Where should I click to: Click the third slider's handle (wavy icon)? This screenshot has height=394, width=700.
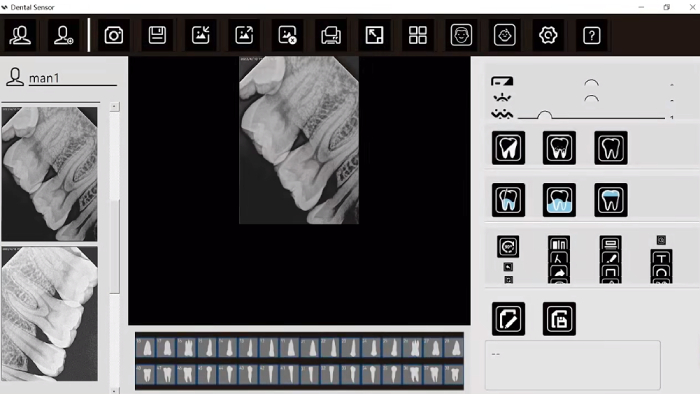544,115
